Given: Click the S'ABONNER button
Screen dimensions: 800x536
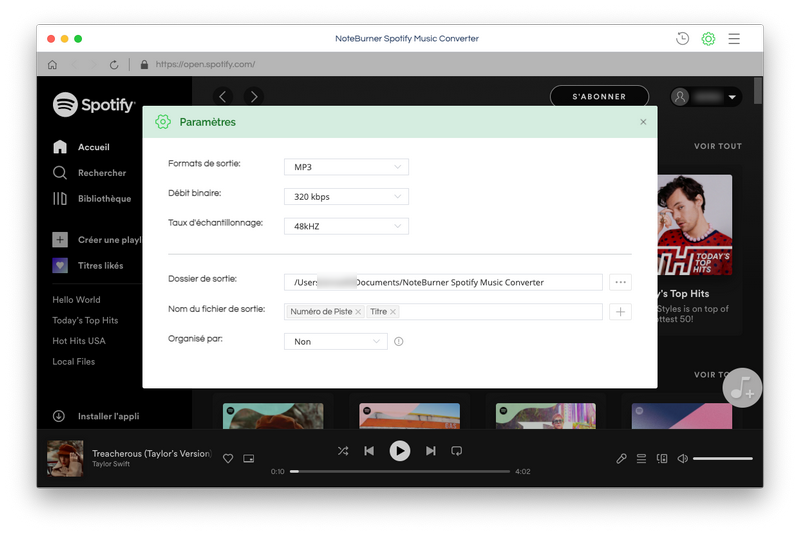Looking at the screenshot, I should click(599, 96).
